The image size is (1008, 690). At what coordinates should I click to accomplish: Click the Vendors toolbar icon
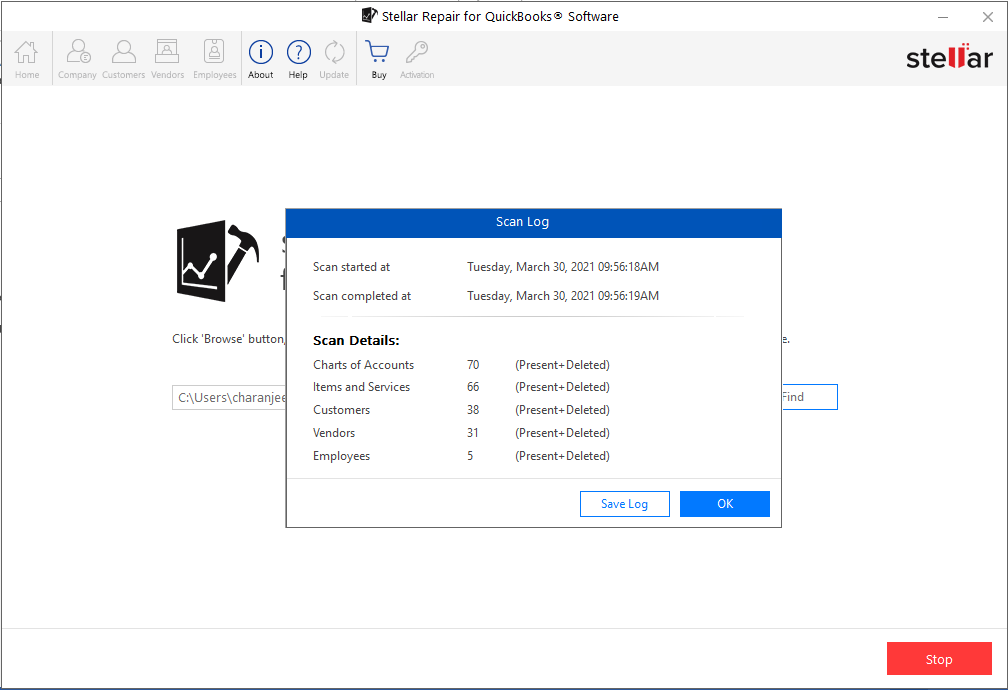(167, 59)
